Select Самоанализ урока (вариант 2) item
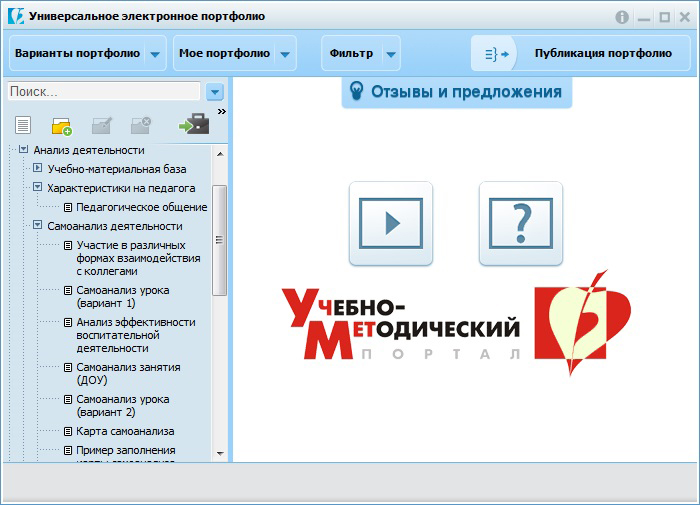This screenshot has height=505, width=700. tap(123, 405)
